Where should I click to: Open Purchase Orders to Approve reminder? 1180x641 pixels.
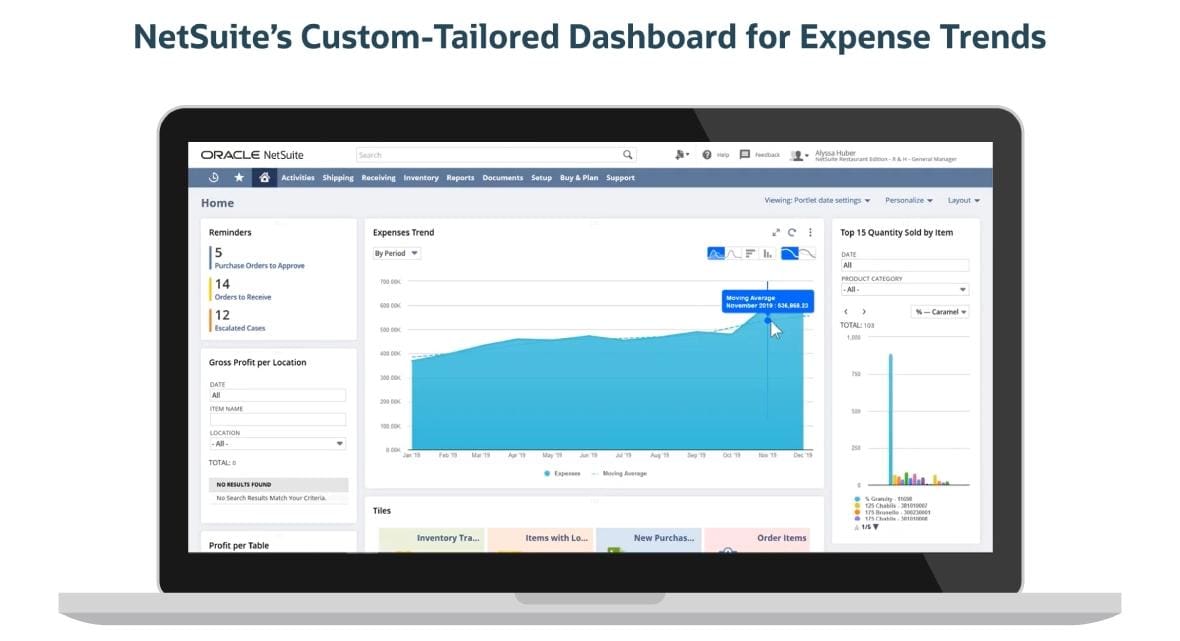[x=259, y=266]
